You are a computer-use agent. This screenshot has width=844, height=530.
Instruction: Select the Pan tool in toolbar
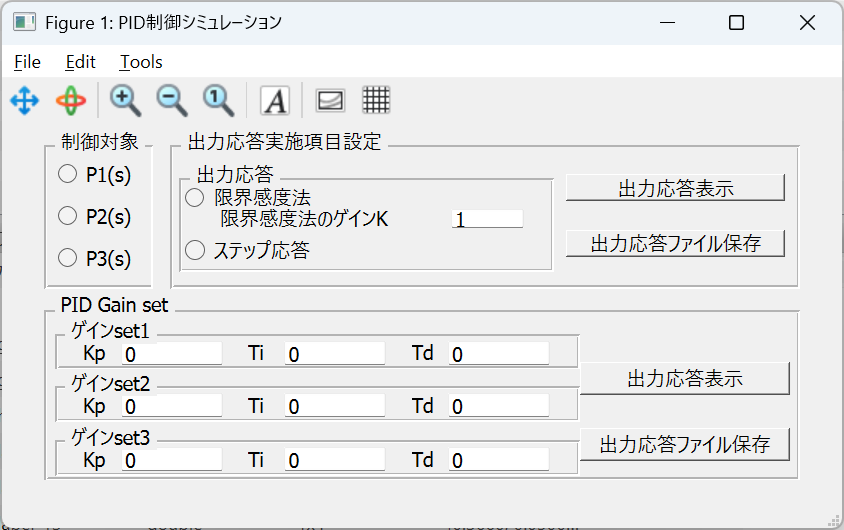click(24, 100)
